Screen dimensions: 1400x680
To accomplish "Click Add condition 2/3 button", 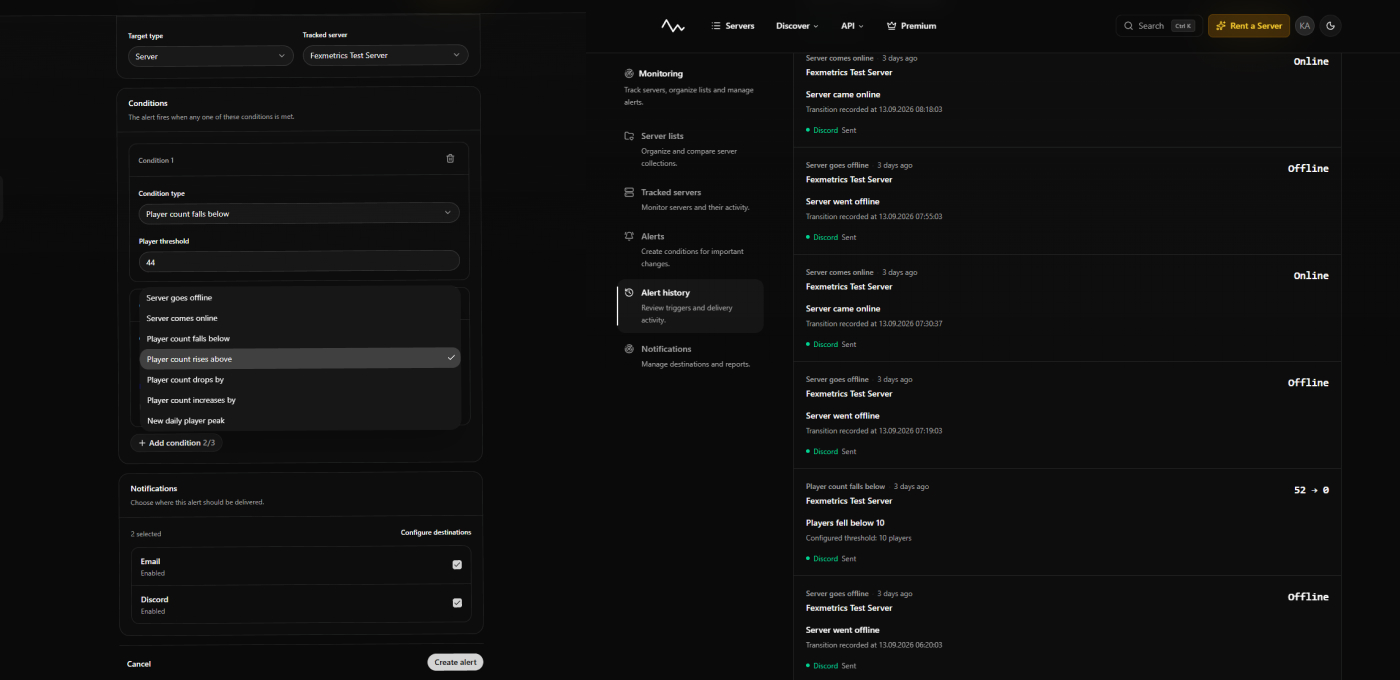I will coord(176,442).
